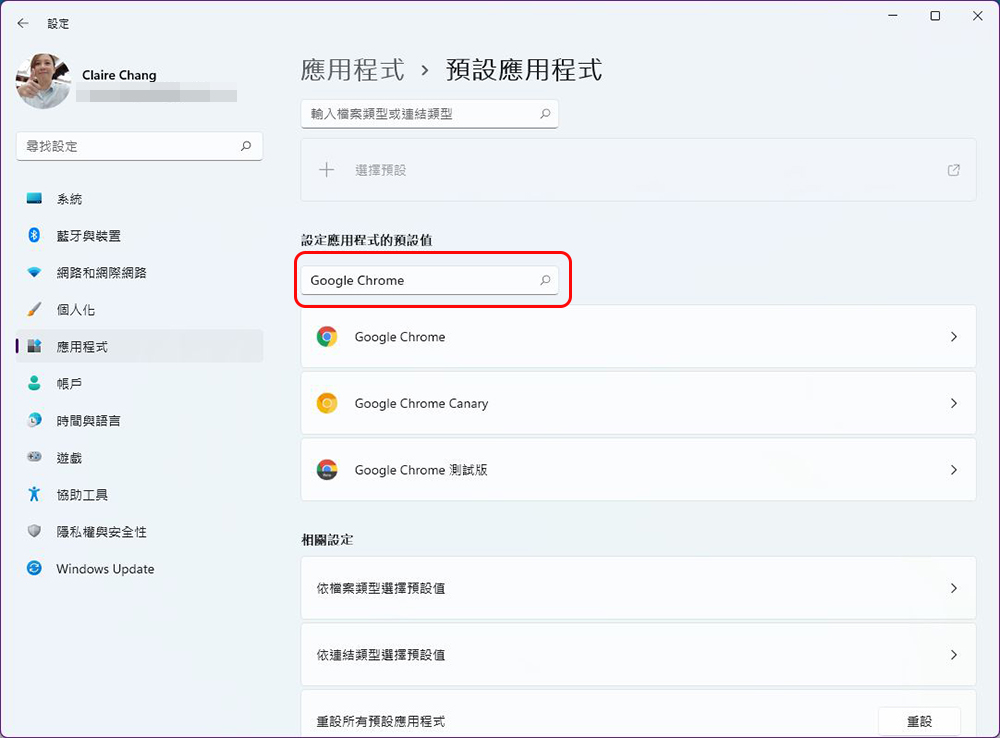Click the Google Chrome logo icon
The width and height of the screenshot is (1000, 738).
327,336
